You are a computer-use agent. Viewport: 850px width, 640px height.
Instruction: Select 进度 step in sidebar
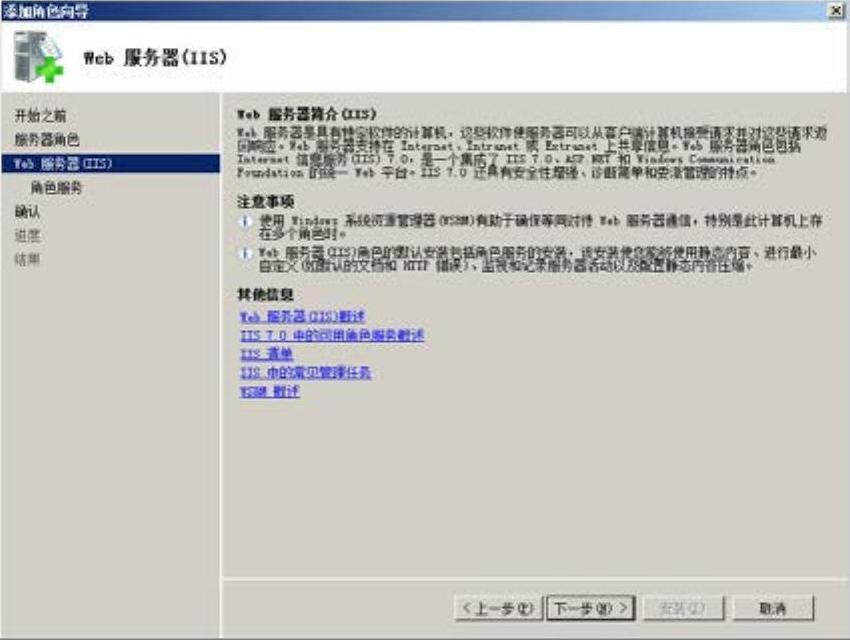coord(28,236)
